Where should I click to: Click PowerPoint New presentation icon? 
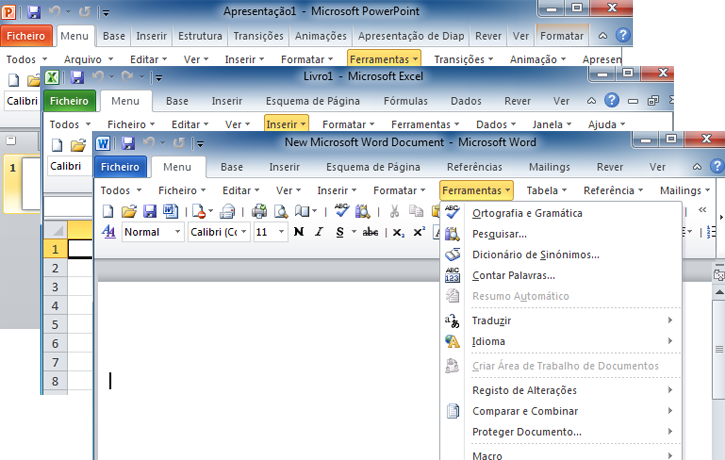tap(13, 80)
